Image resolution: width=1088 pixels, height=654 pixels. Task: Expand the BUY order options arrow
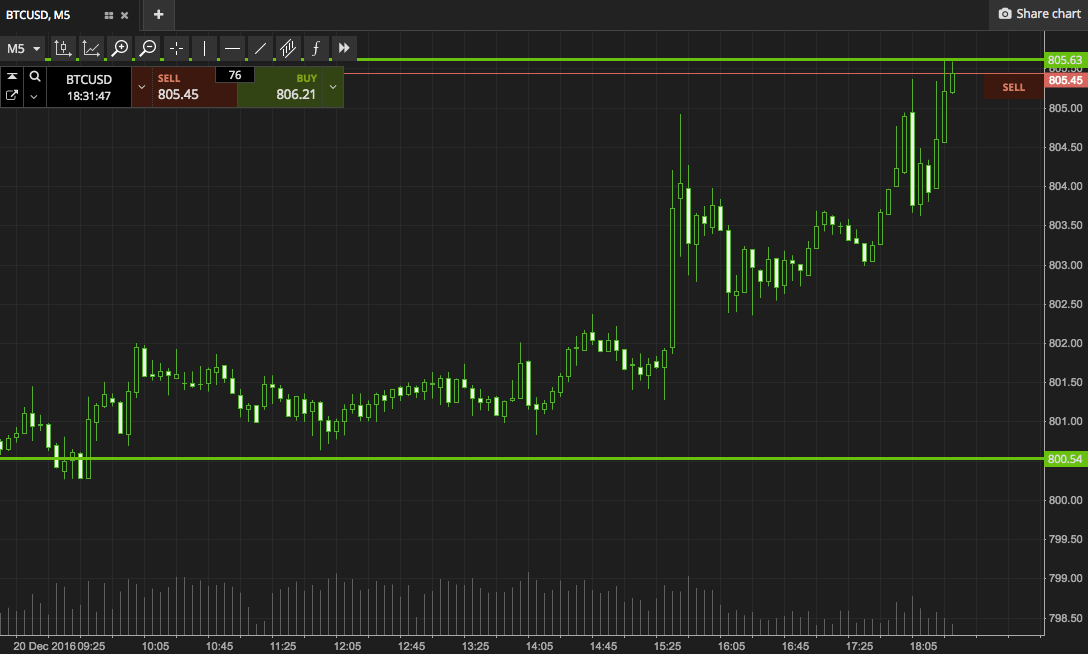pos(333,87)
